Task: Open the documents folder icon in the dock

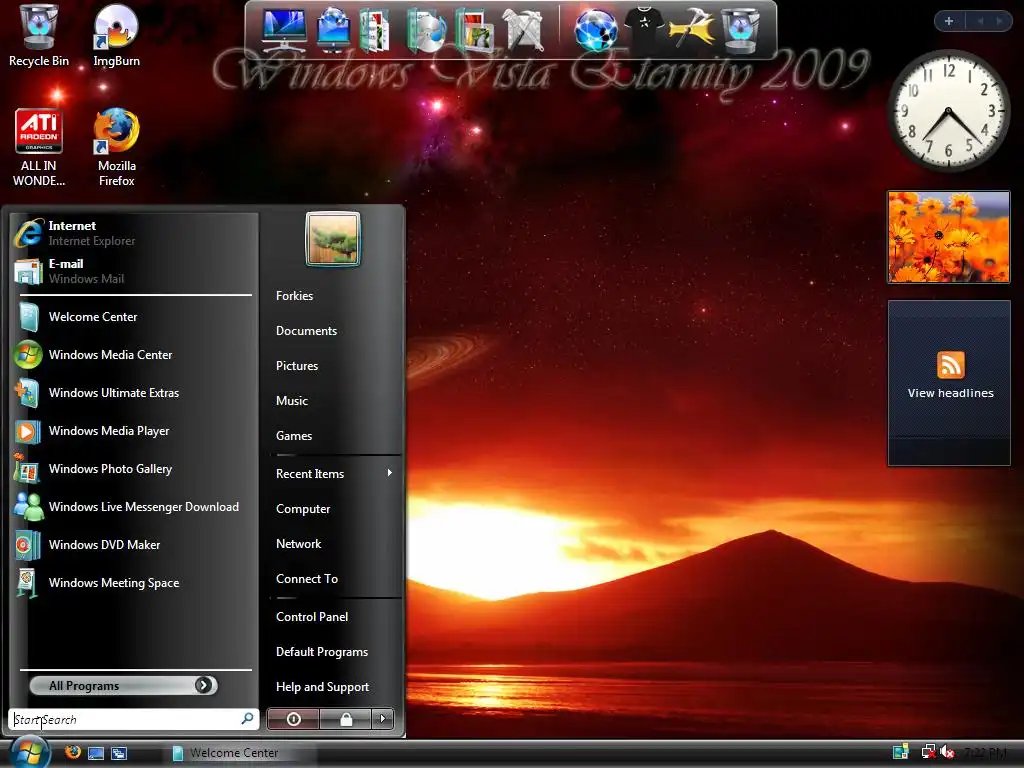Action: [374, 30]
